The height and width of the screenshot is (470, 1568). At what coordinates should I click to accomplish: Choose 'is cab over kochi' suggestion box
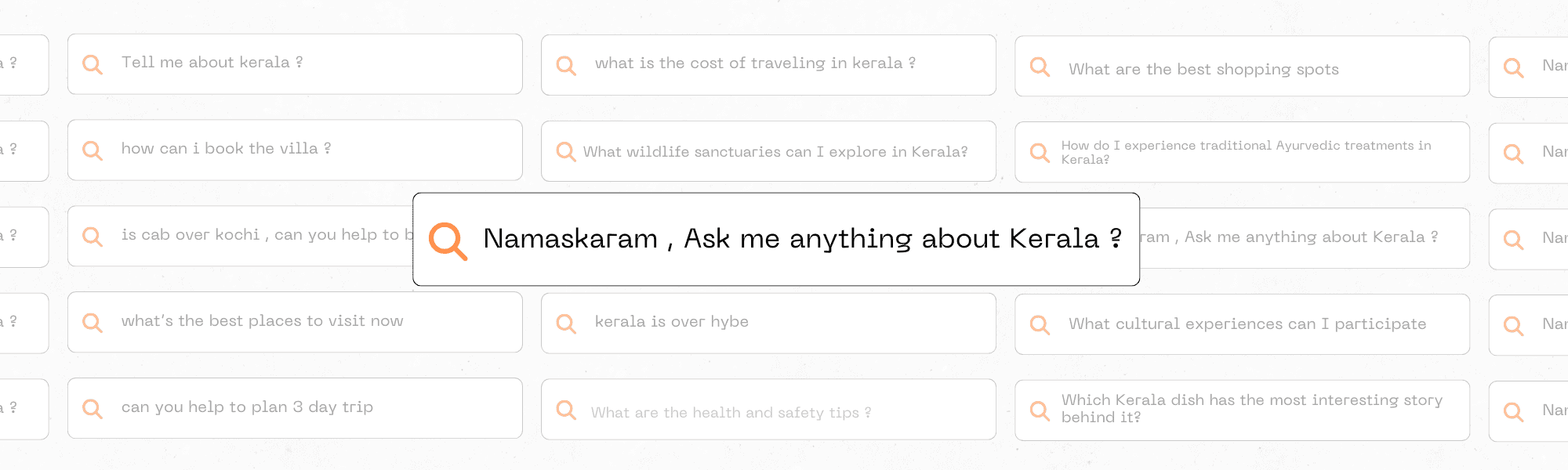click(240, 236)
